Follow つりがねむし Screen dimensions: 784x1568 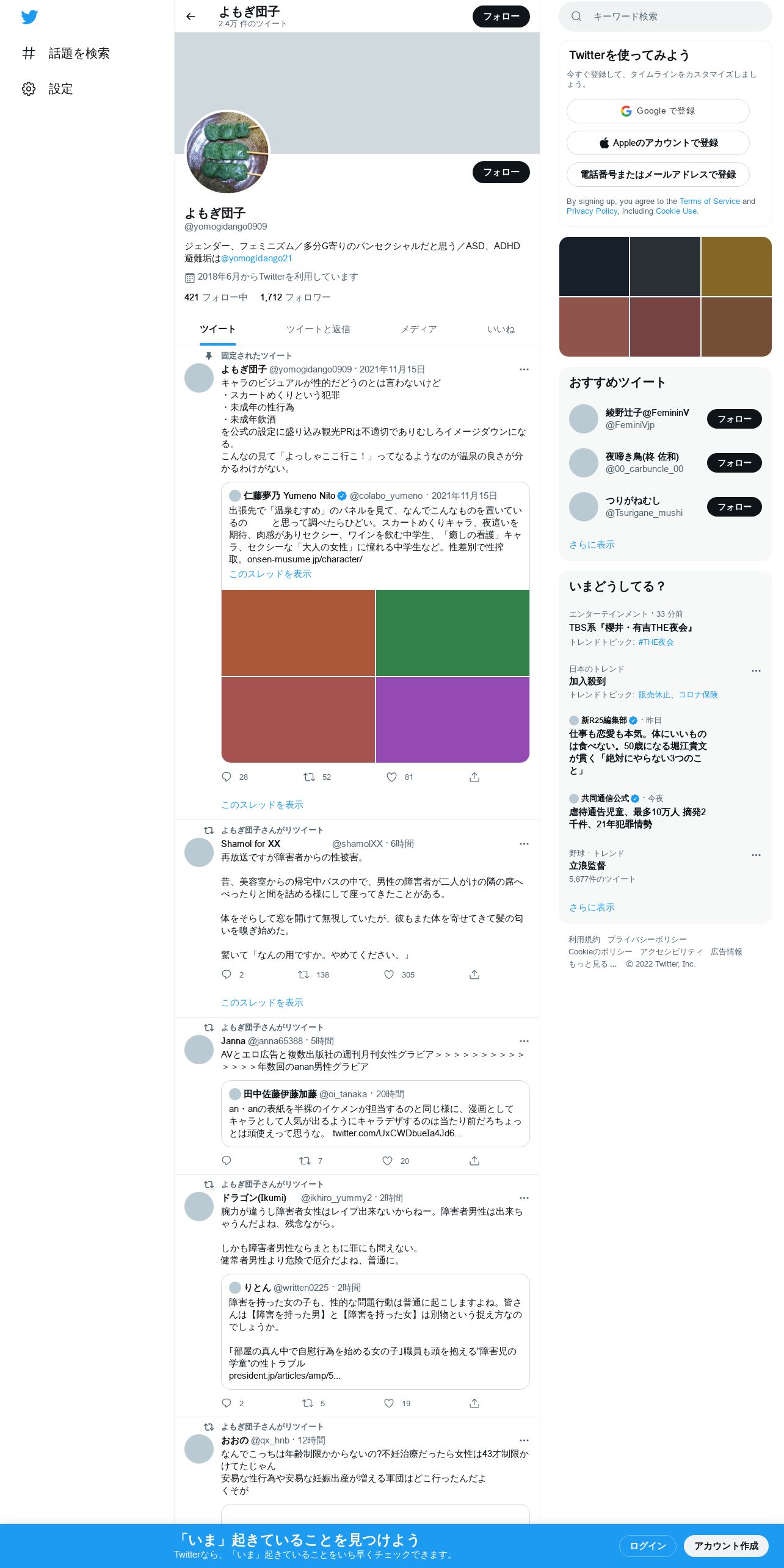pyautogui.click(x=734, y=507)
